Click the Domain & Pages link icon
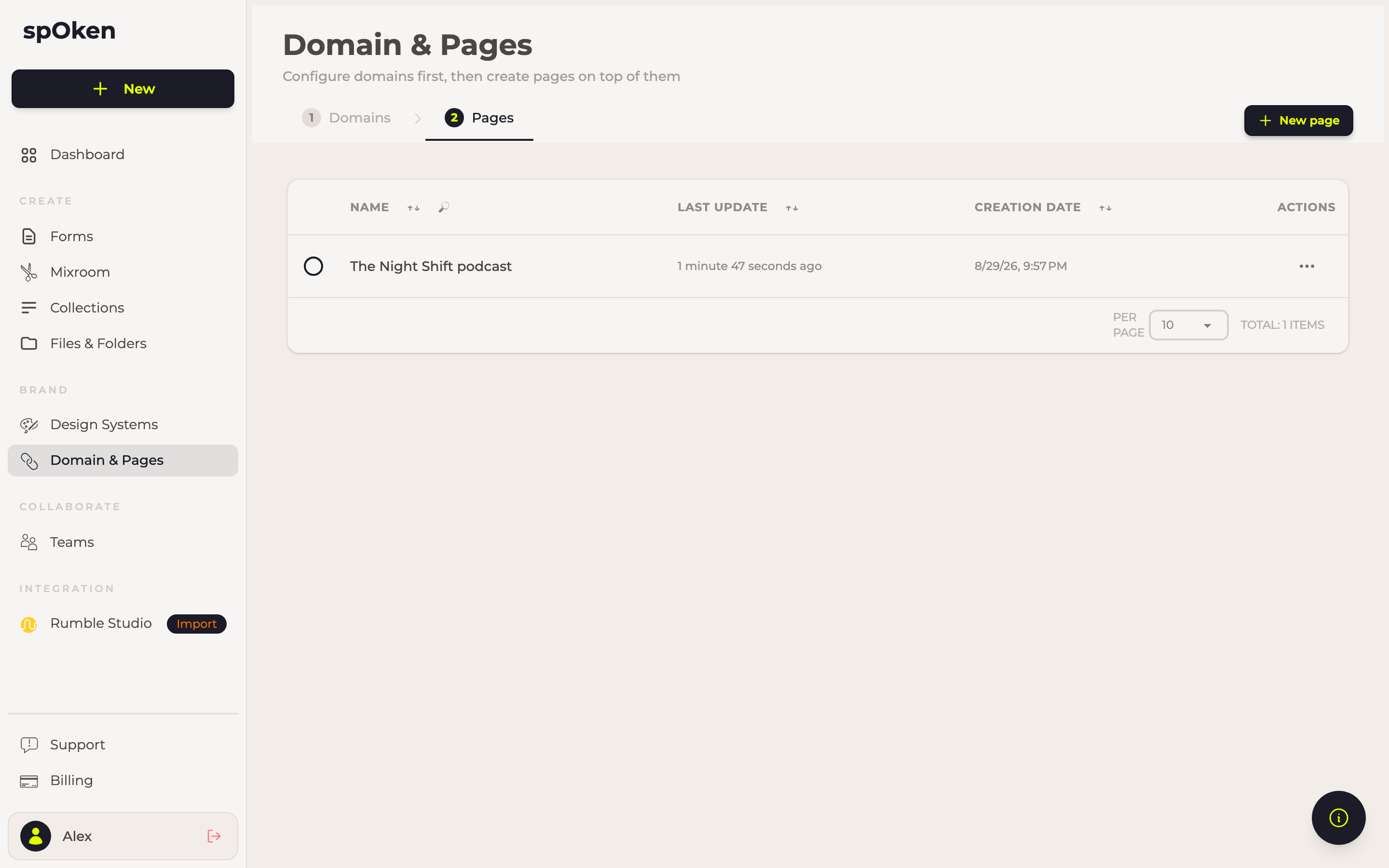Image resolution: width=1389 pixels, height=868 pixels. (29, 461)
